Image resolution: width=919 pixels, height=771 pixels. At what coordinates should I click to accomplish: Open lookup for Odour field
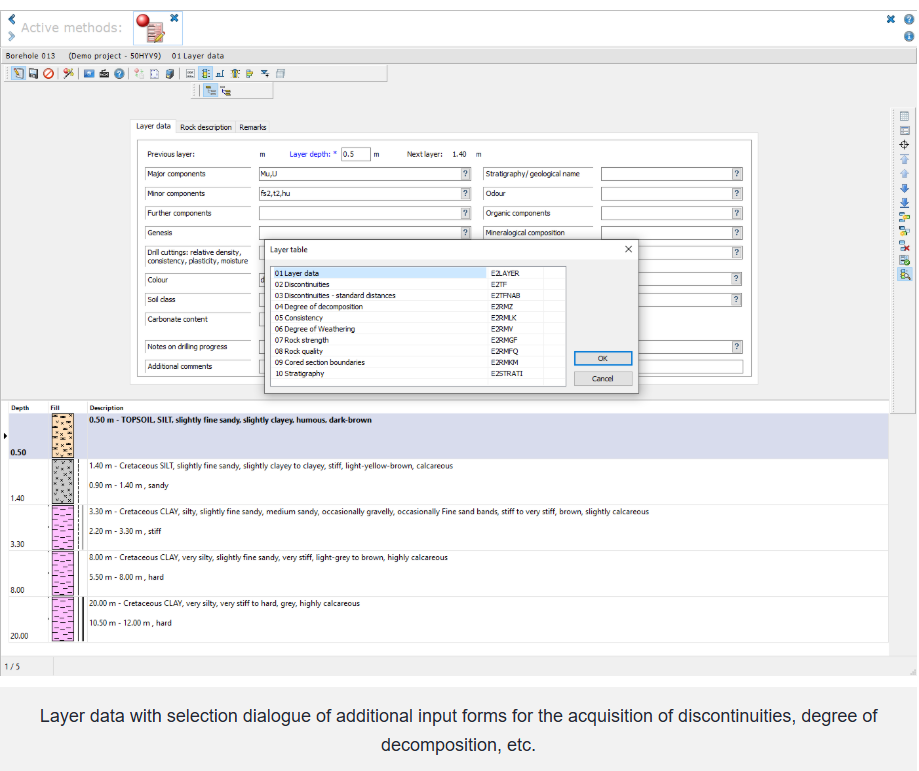click(737, 194)
